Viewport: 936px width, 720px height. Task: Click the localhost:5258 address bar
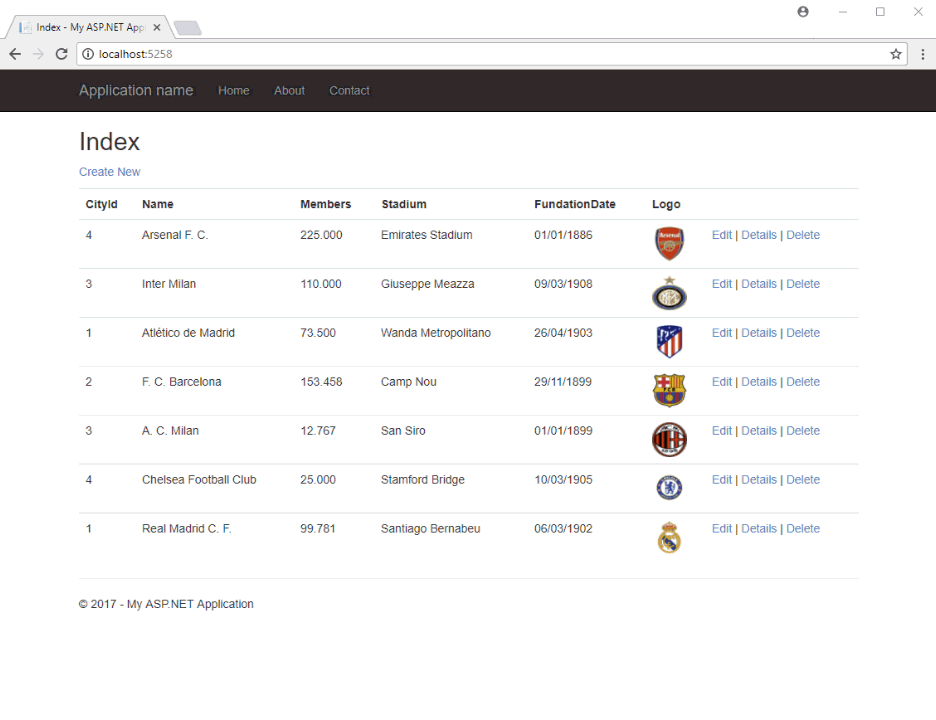click(492, 54)
